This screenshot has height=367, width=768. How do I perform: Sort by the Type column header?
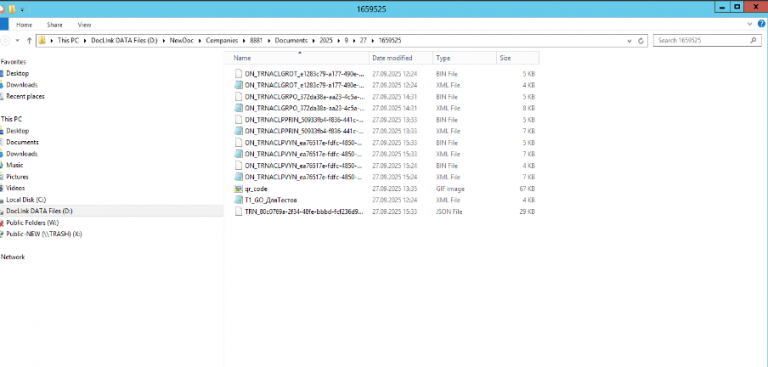point(464,58)
